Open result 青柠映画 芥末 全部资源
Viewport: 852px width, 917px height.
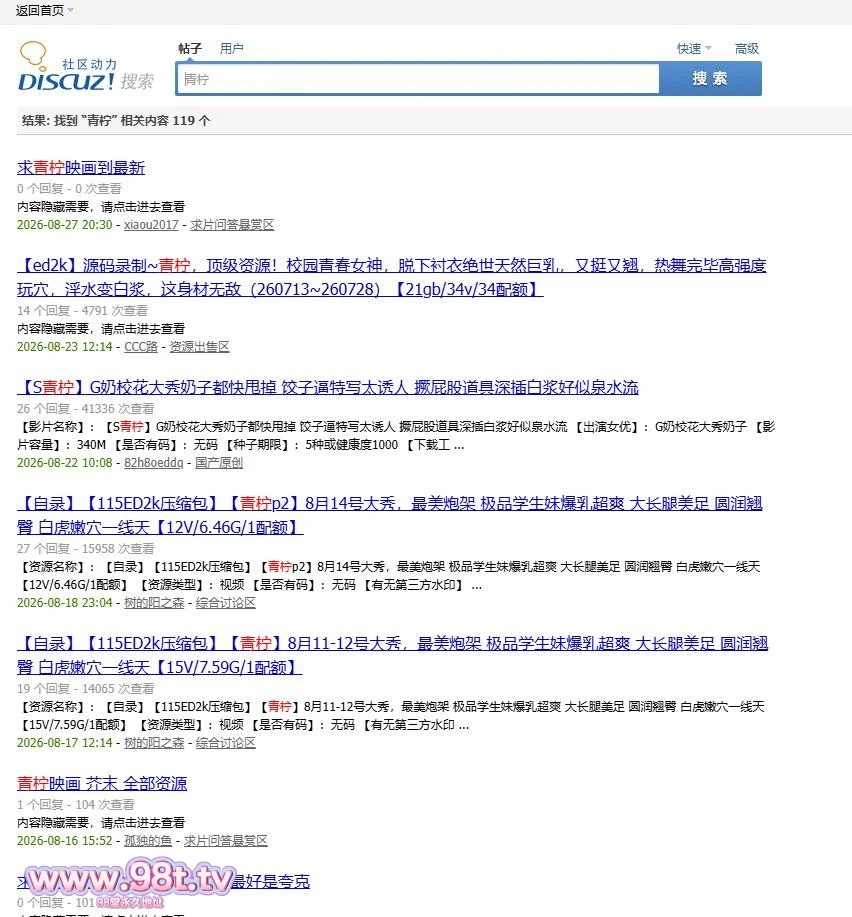pos(102,784)
